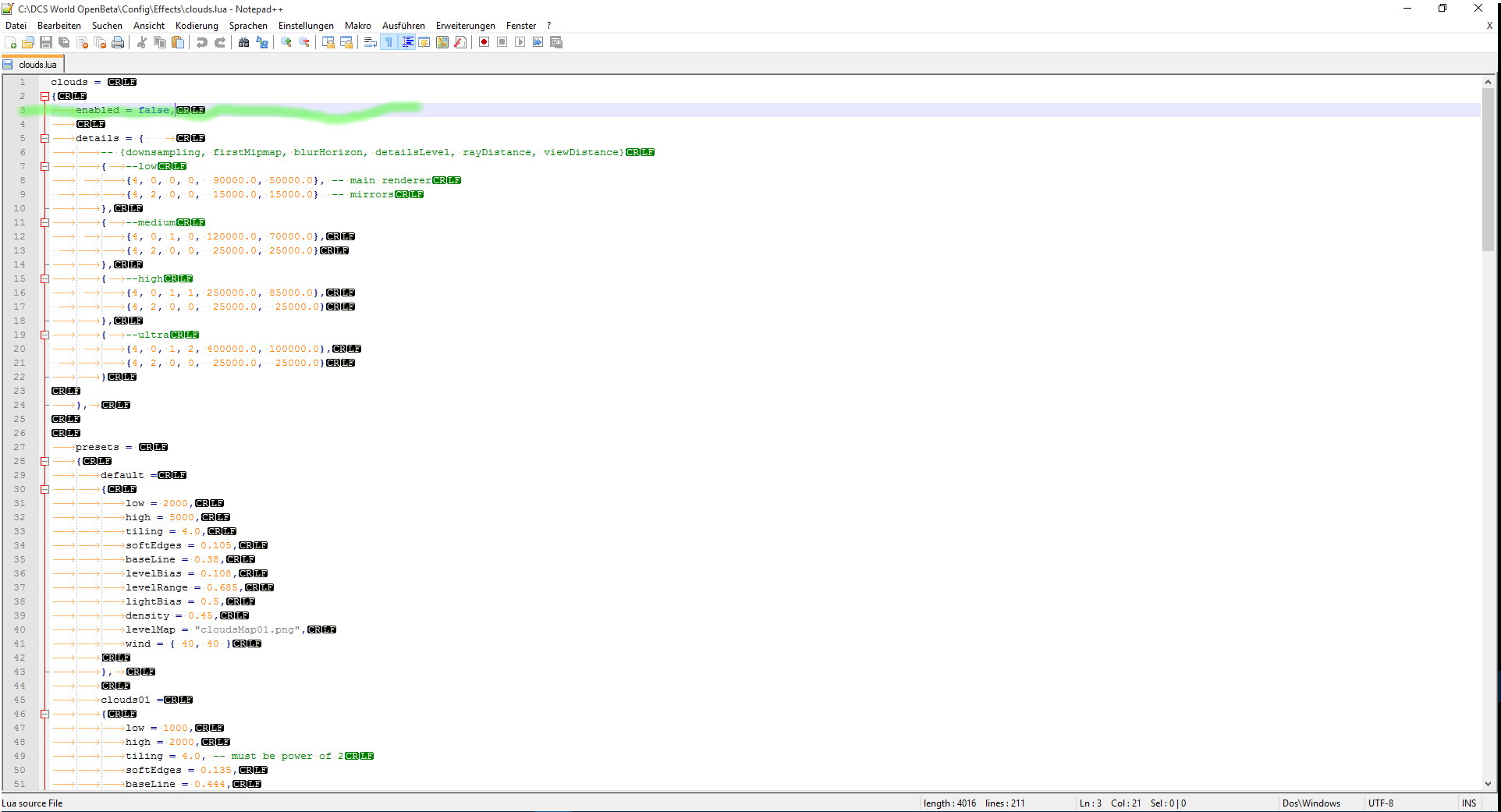1501x812 pixels.
Task: Toggle the word wrap toolbar button
Action: point(371,42)
